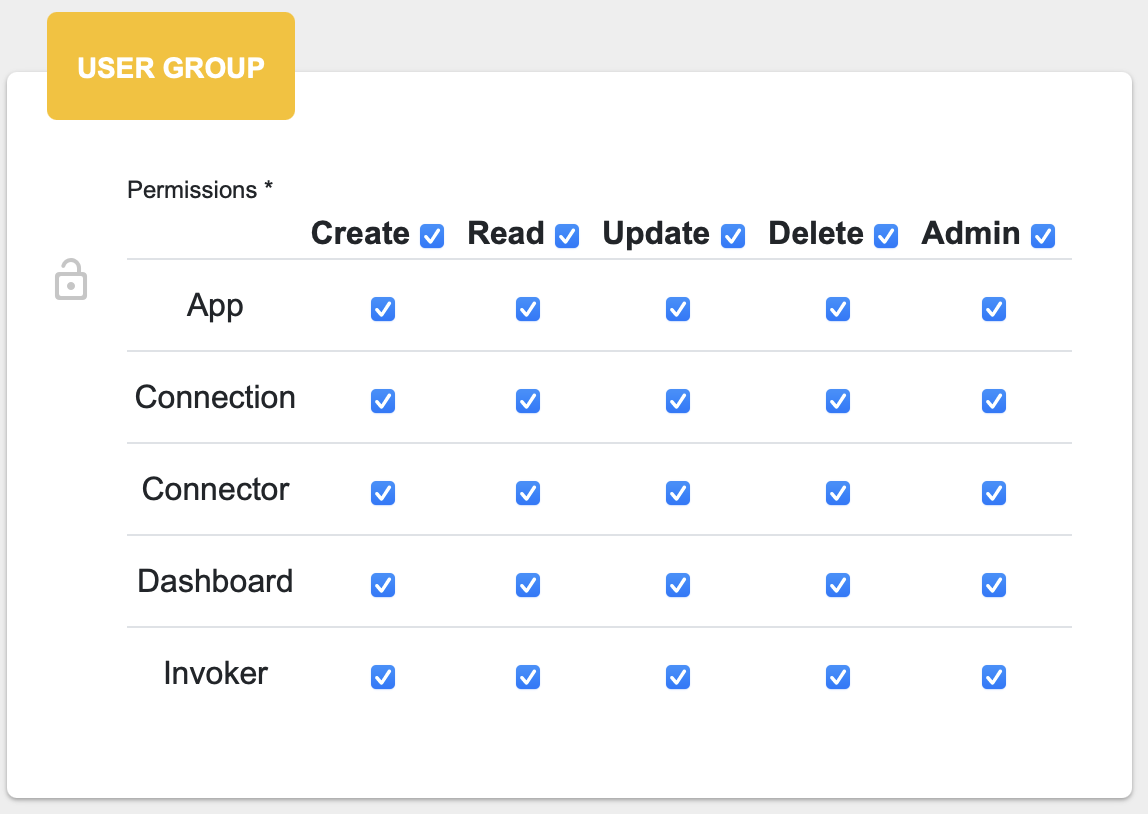Uncheck Create permission for App
1148x814 pixels.
383,309
